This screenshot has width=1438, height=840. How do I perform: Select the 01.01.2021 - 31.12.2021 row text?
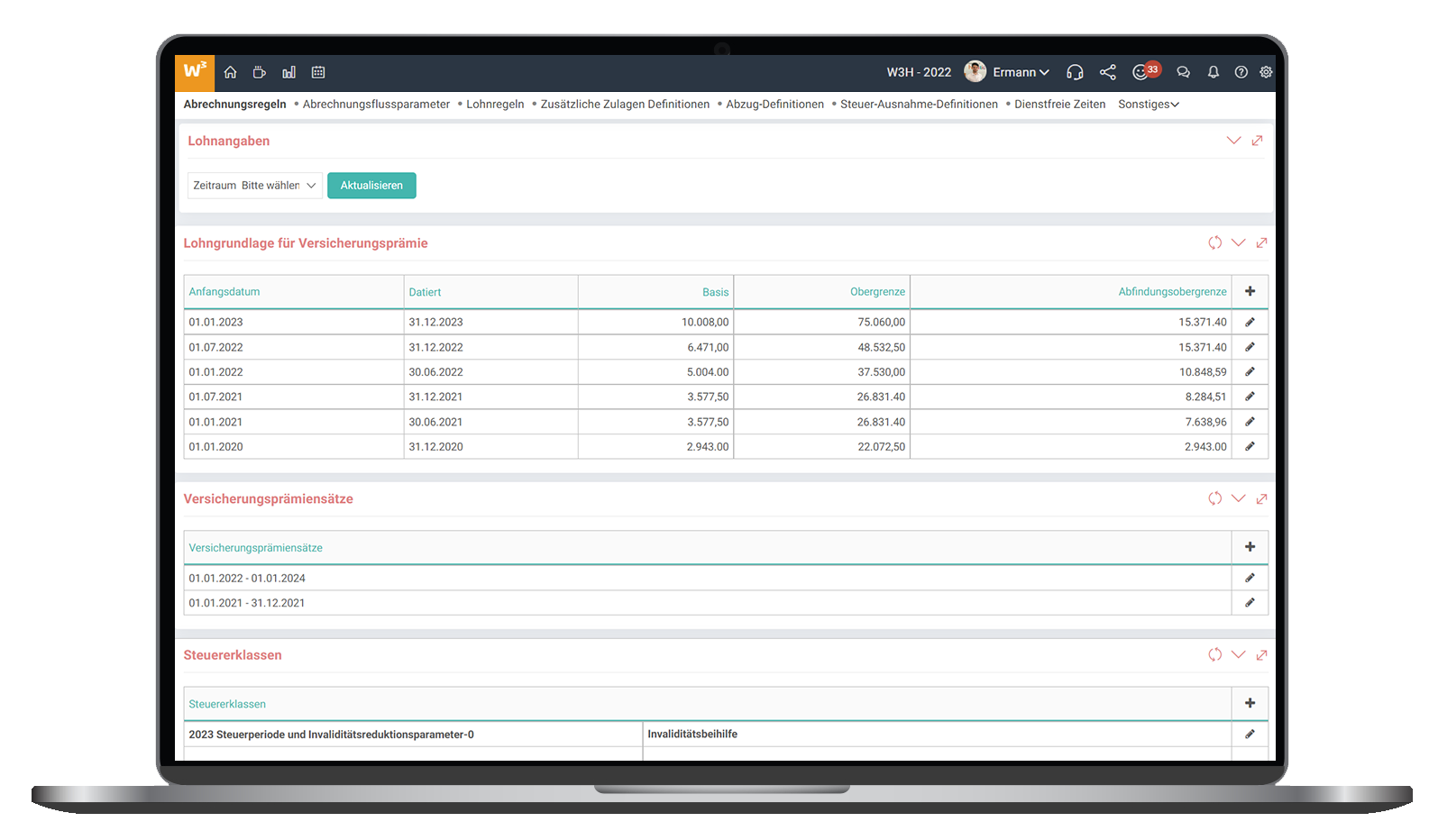(x=246, y=603)
